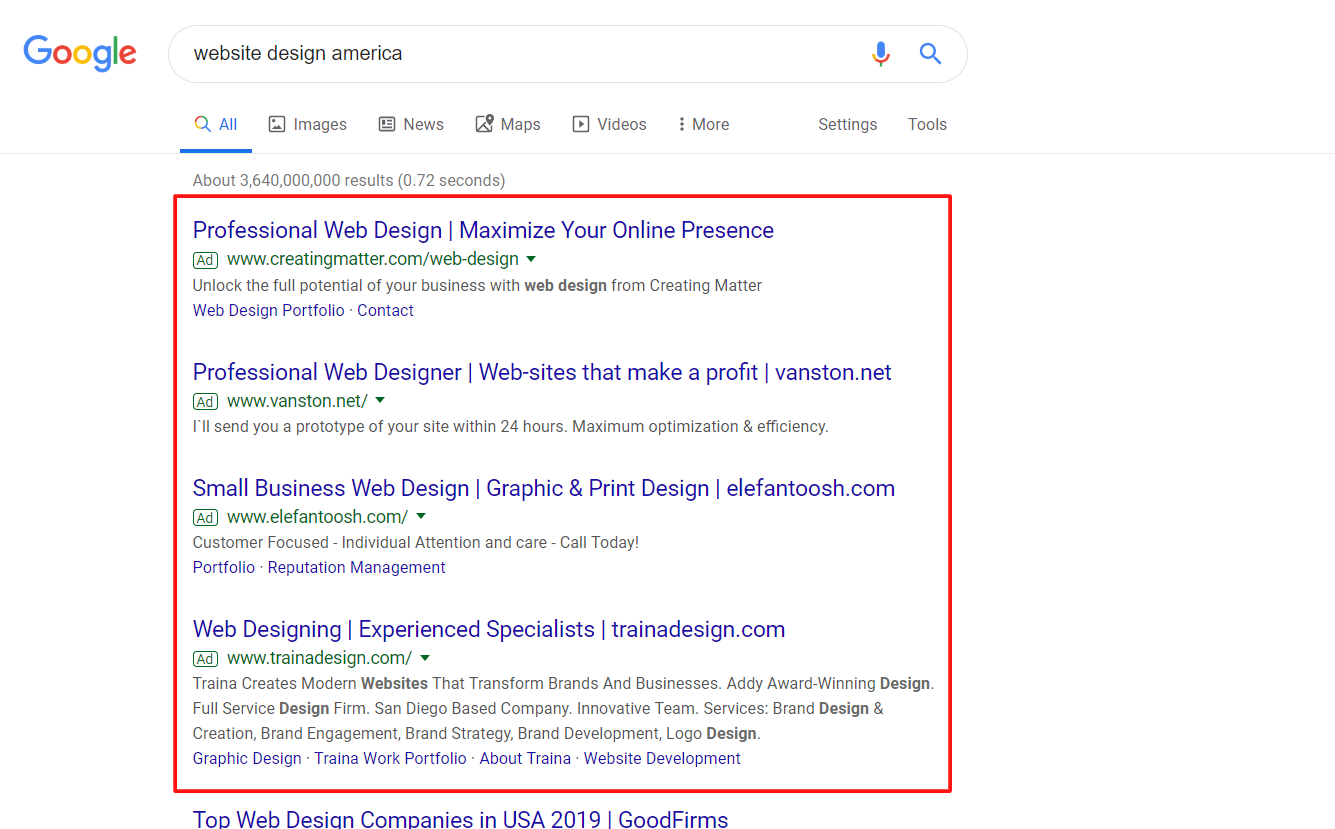Click Ad badge next to elefantoosh.com
This screenshot has width=1335, height=829.
(x=205, y=518)
